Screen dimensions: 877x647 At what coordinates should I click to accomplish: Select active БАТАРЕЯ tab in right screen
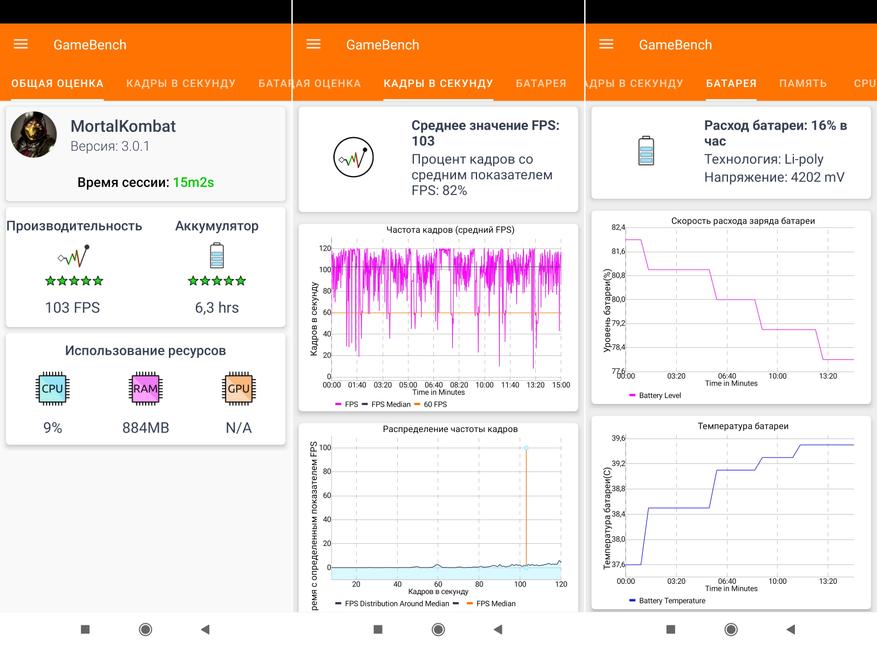pos(731,83)
